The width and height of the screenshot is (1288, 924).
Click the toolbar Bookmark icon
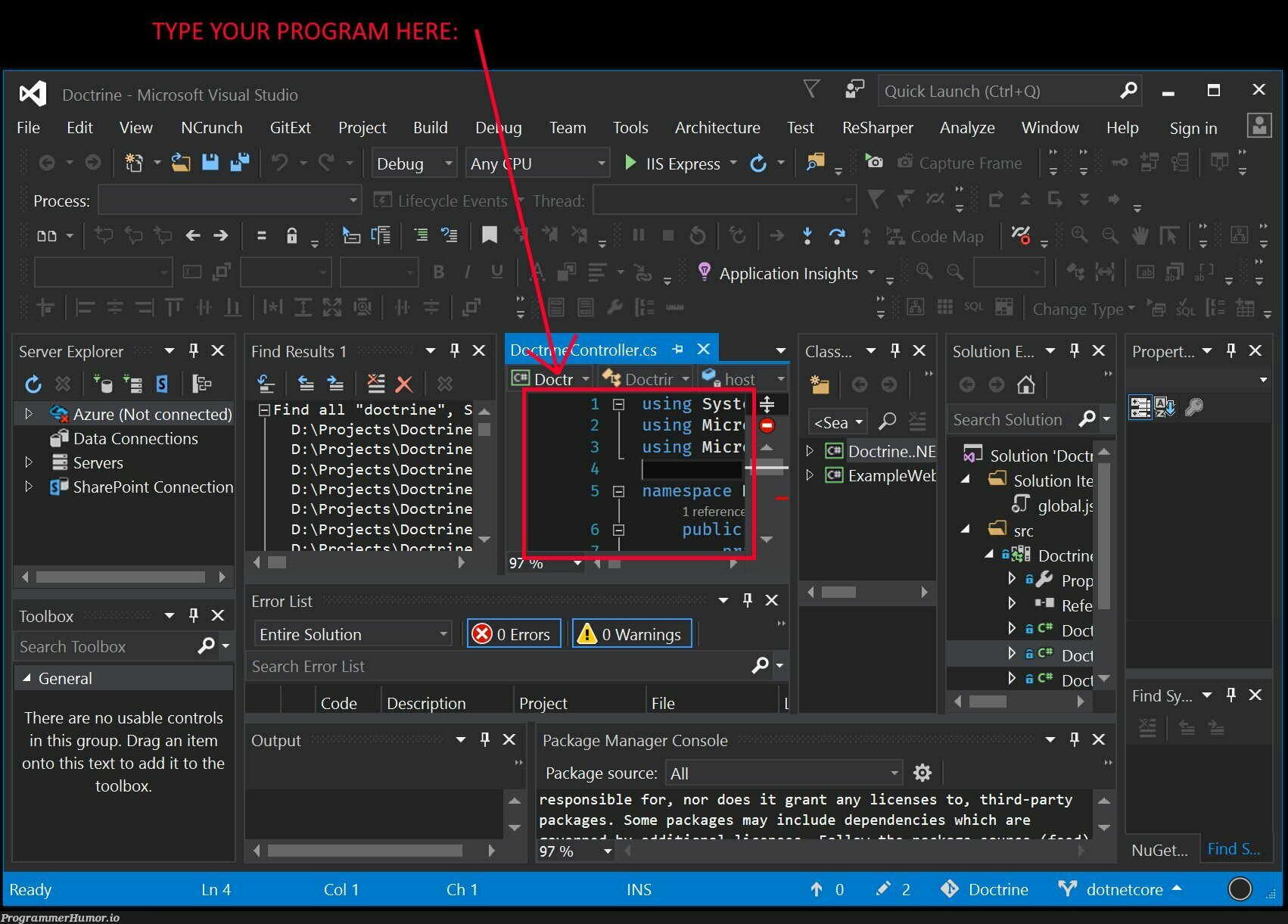click(x=490, y=235)
